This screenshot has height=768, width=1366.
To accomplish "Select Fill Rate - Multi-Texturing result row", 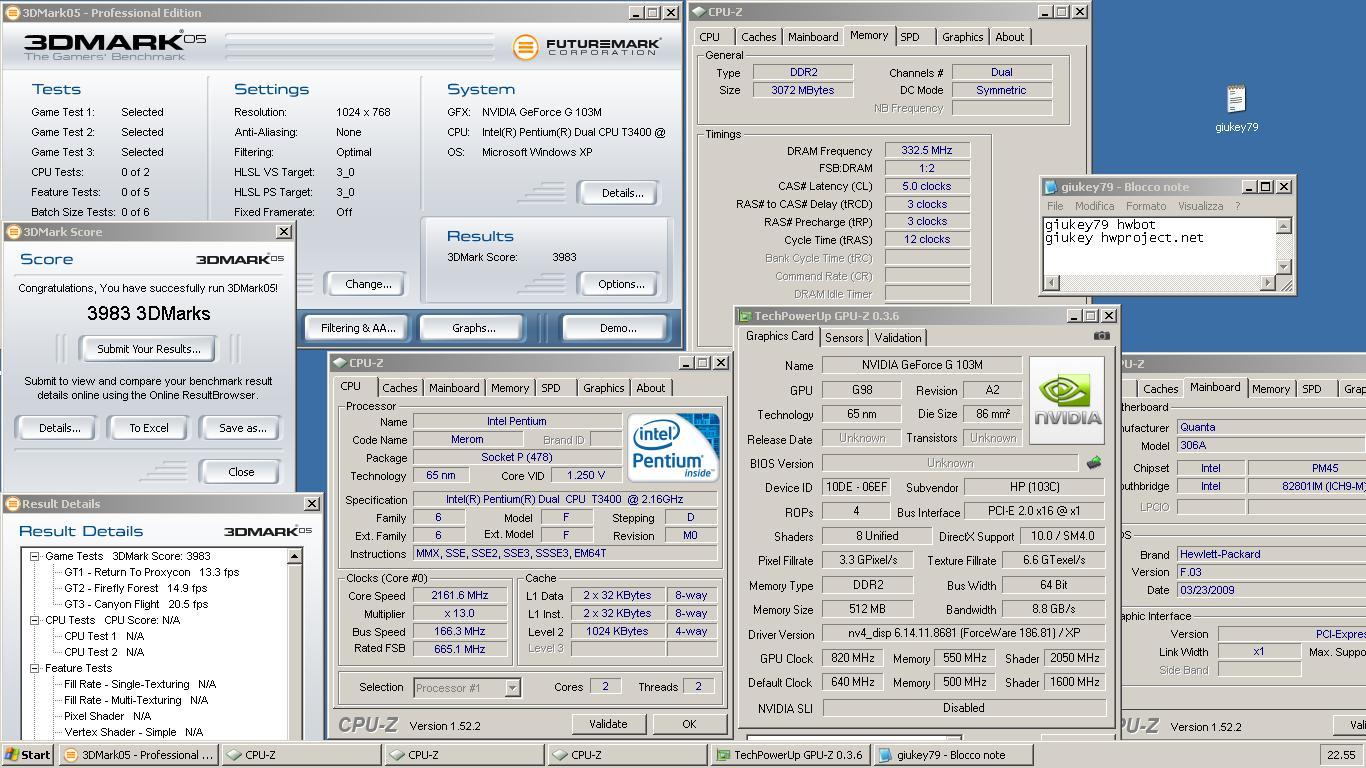I will tap(136, 700).
